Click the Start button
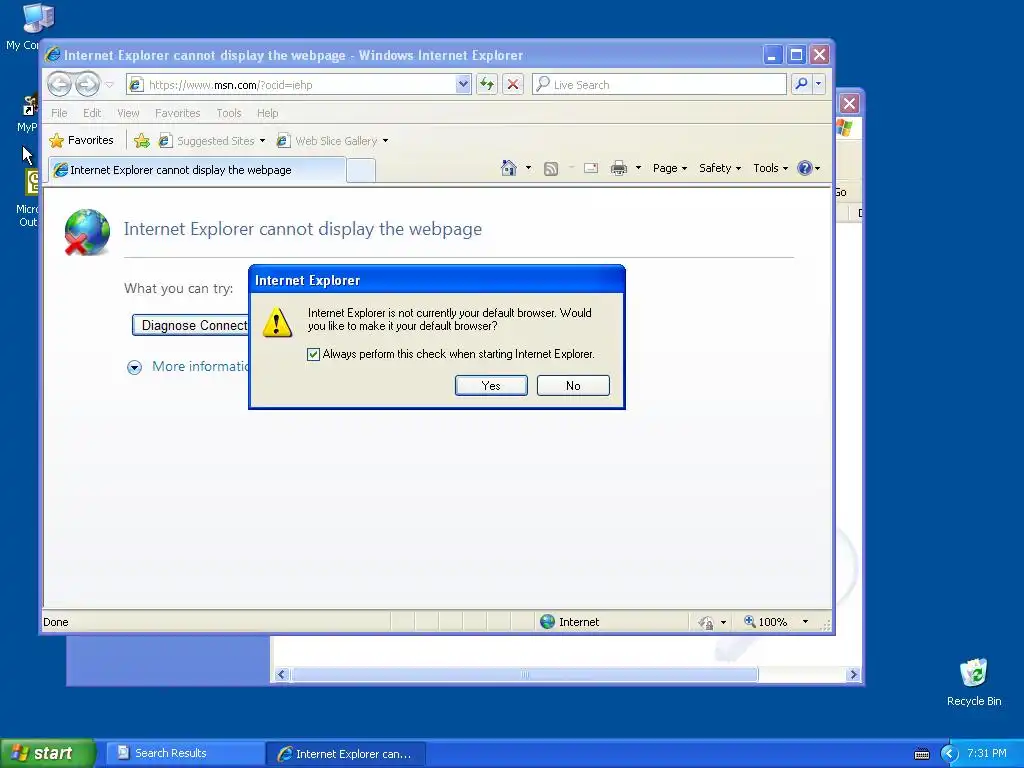Image resolution: width=1024 pixels, height=768 pixels. click(x=48, y=753)
